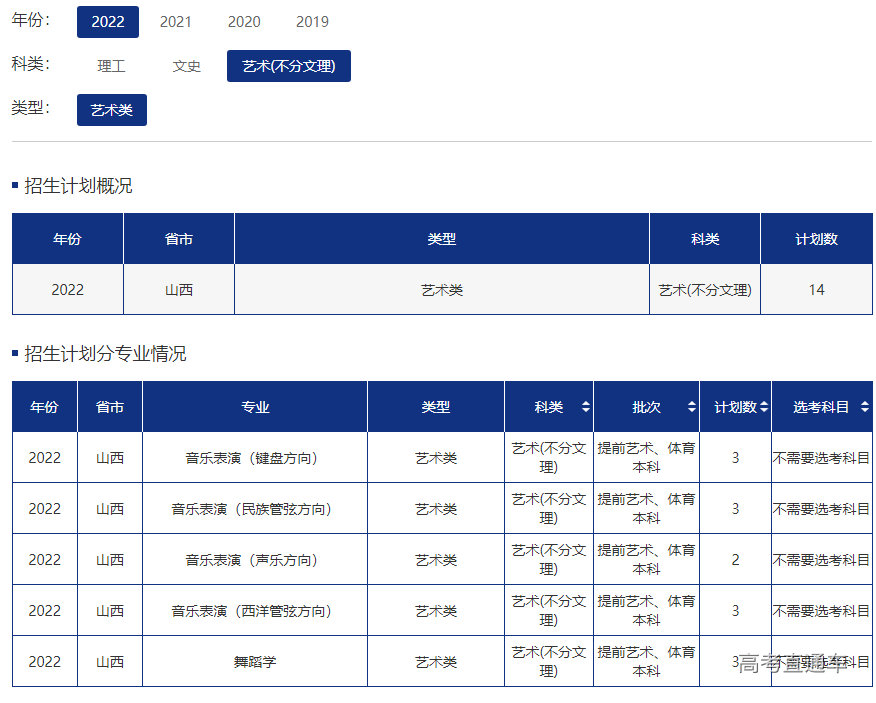Select 理工 subject category
Screen dimensions: 876x703
pos(111,66)
